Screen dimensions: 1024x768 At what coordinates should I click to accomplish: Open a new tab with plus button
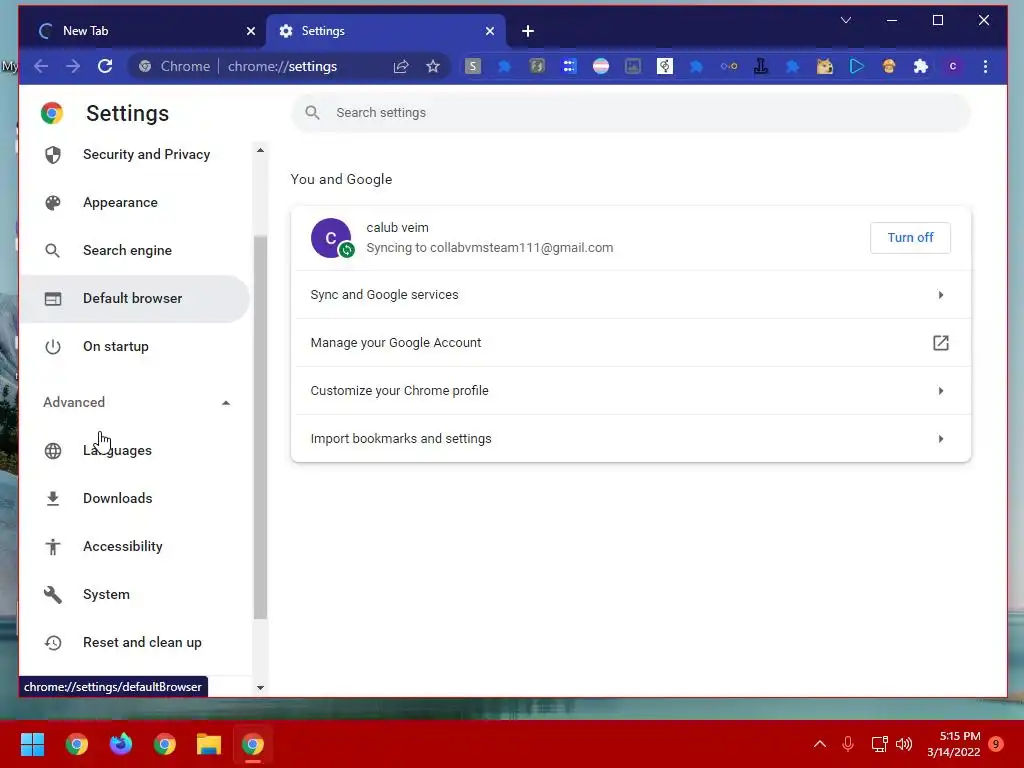[528, 31]
